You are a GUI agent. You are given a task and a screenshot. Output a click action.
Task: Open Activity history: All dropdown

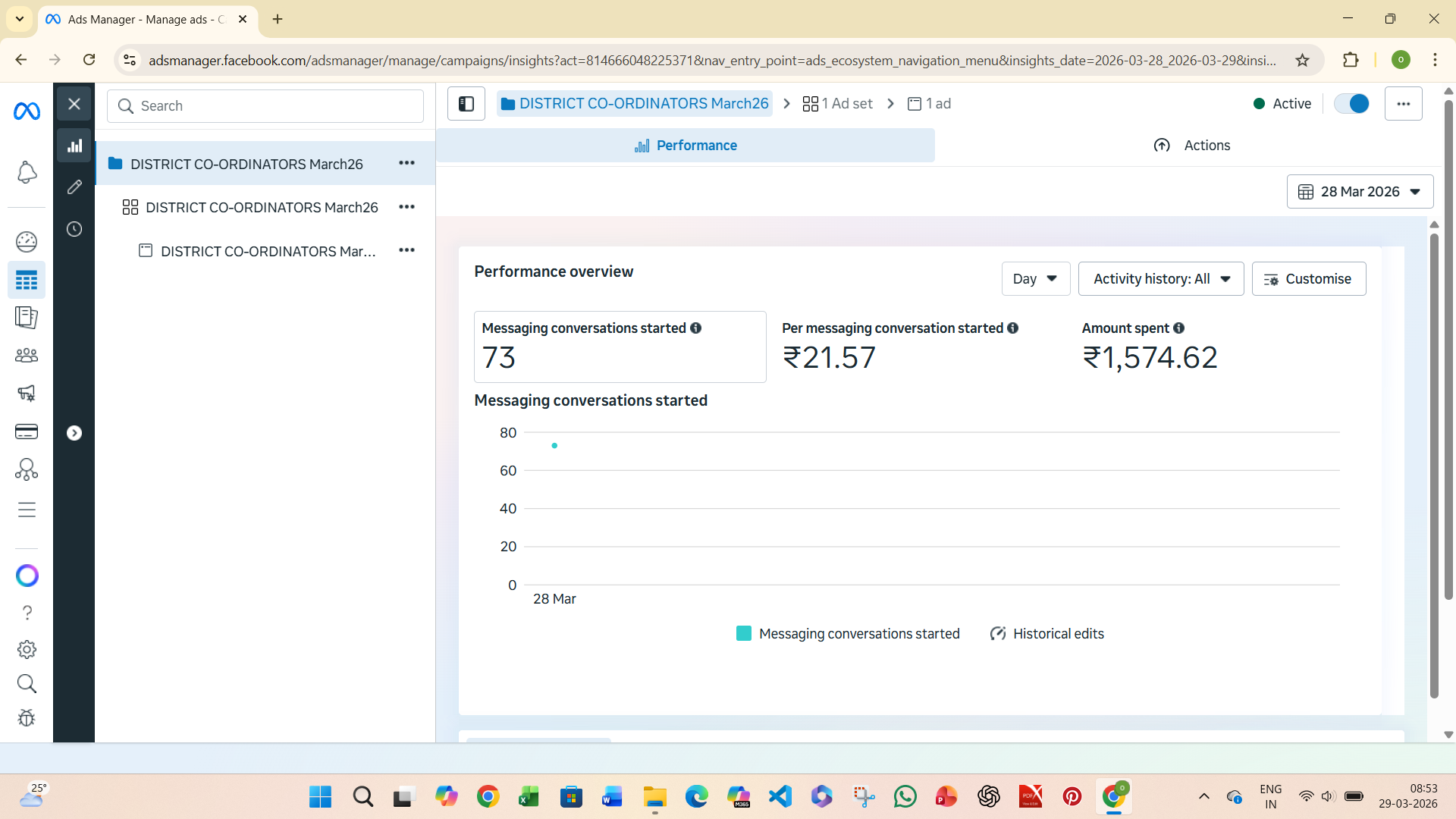[x=1161, y=279]
